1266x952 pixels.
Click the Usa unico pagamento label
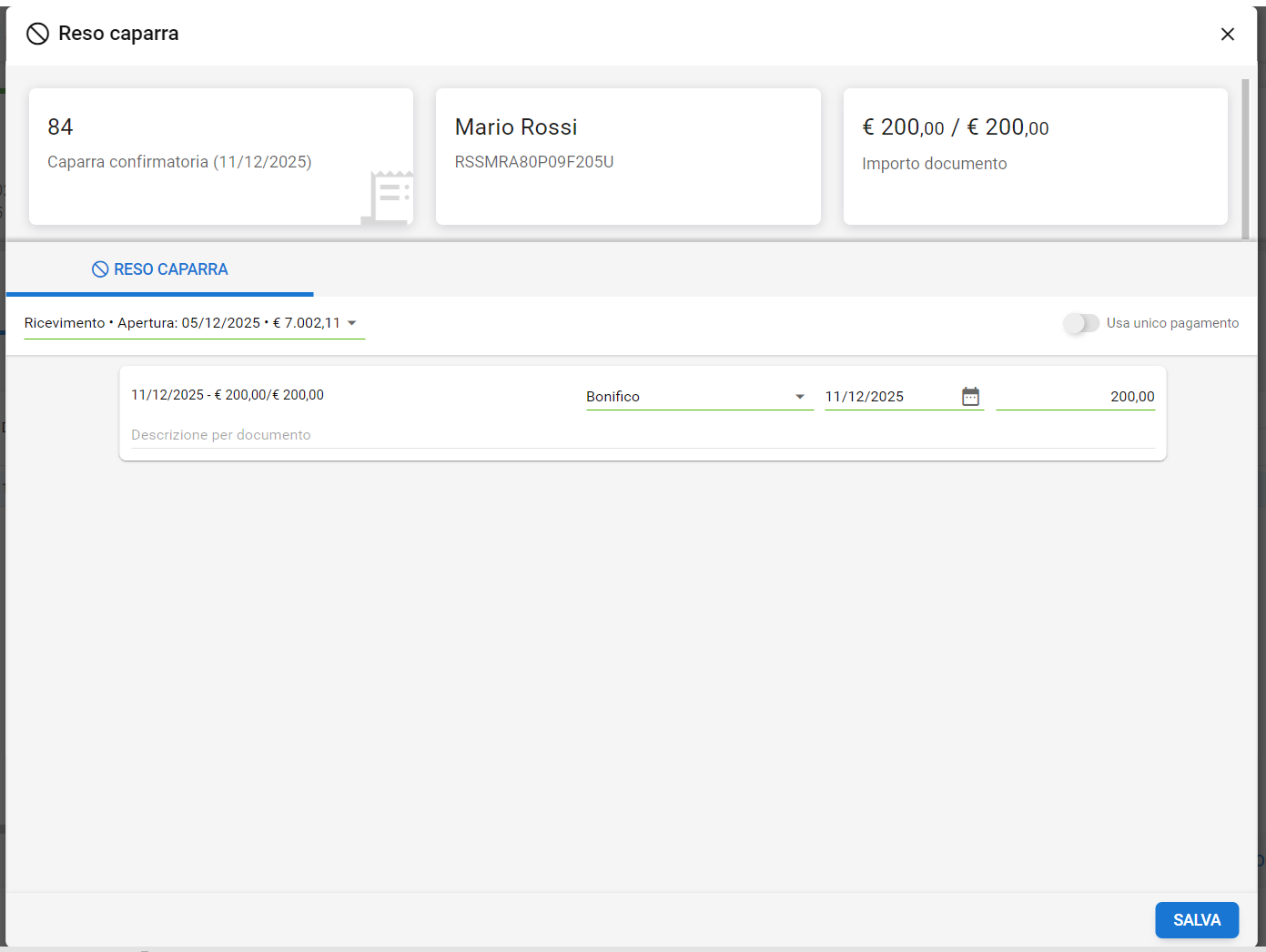(1172, 323)
